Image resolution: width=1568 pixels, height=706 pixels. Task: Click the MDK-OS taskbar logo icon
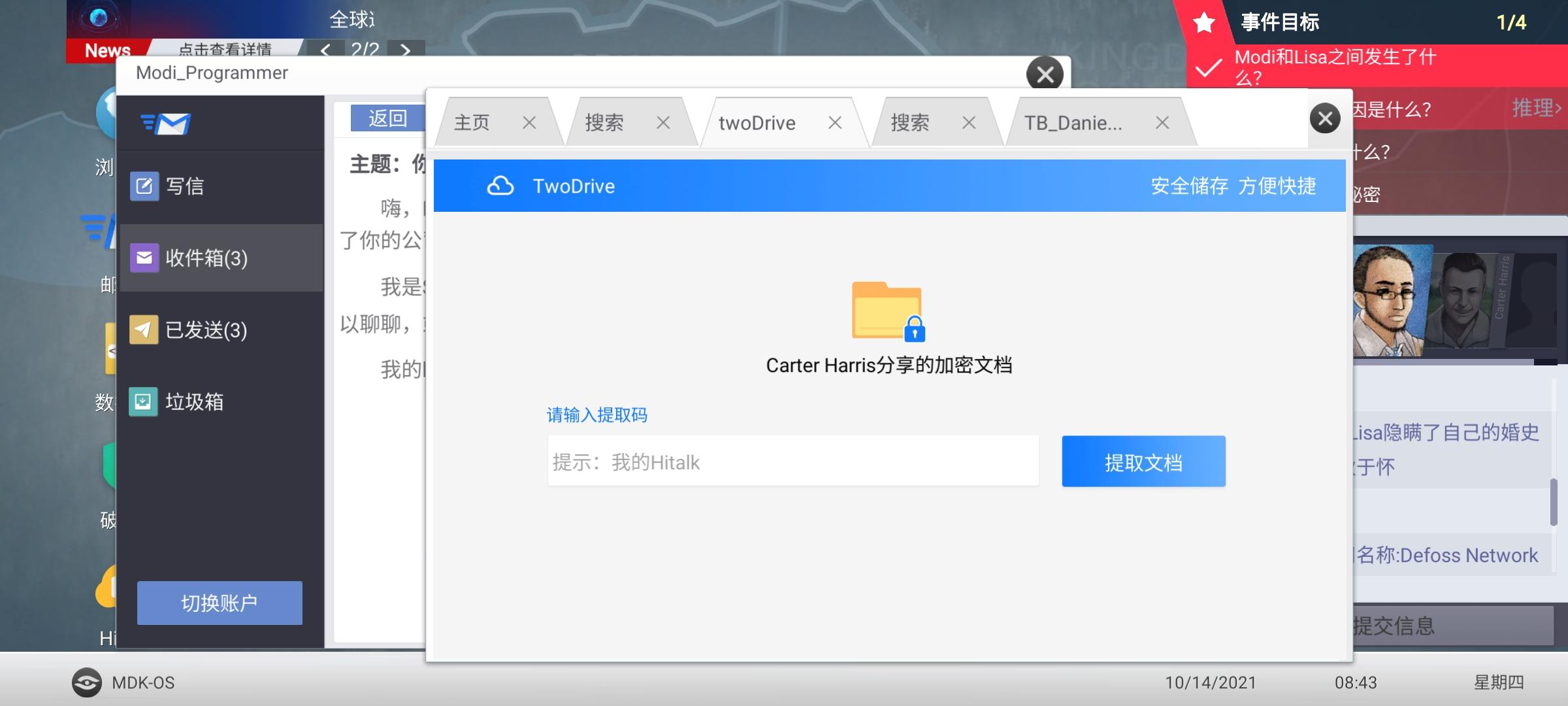(x=88, y=683)
